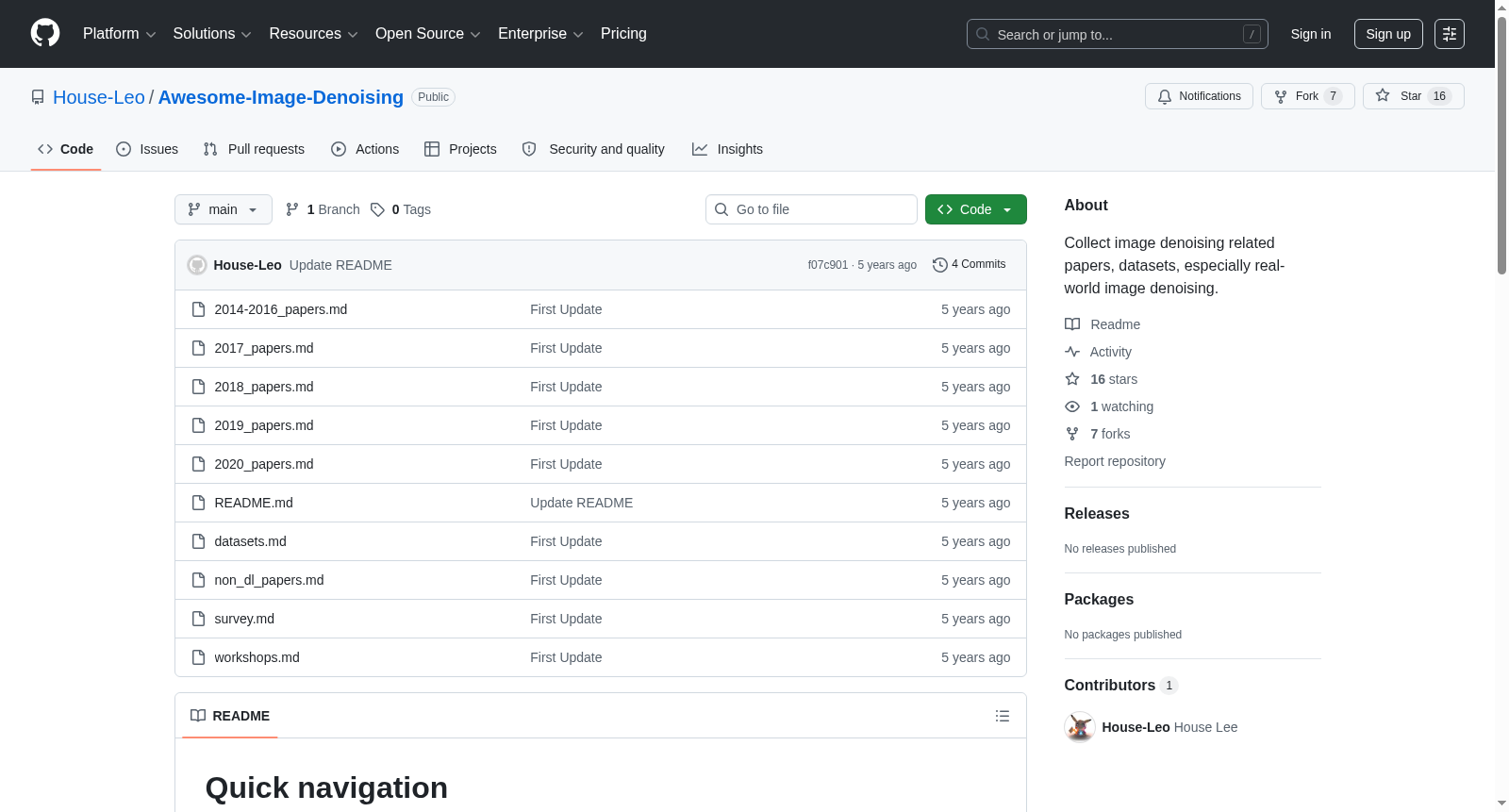
Task: Expand the Resources menu
Action: click(313, 34)
